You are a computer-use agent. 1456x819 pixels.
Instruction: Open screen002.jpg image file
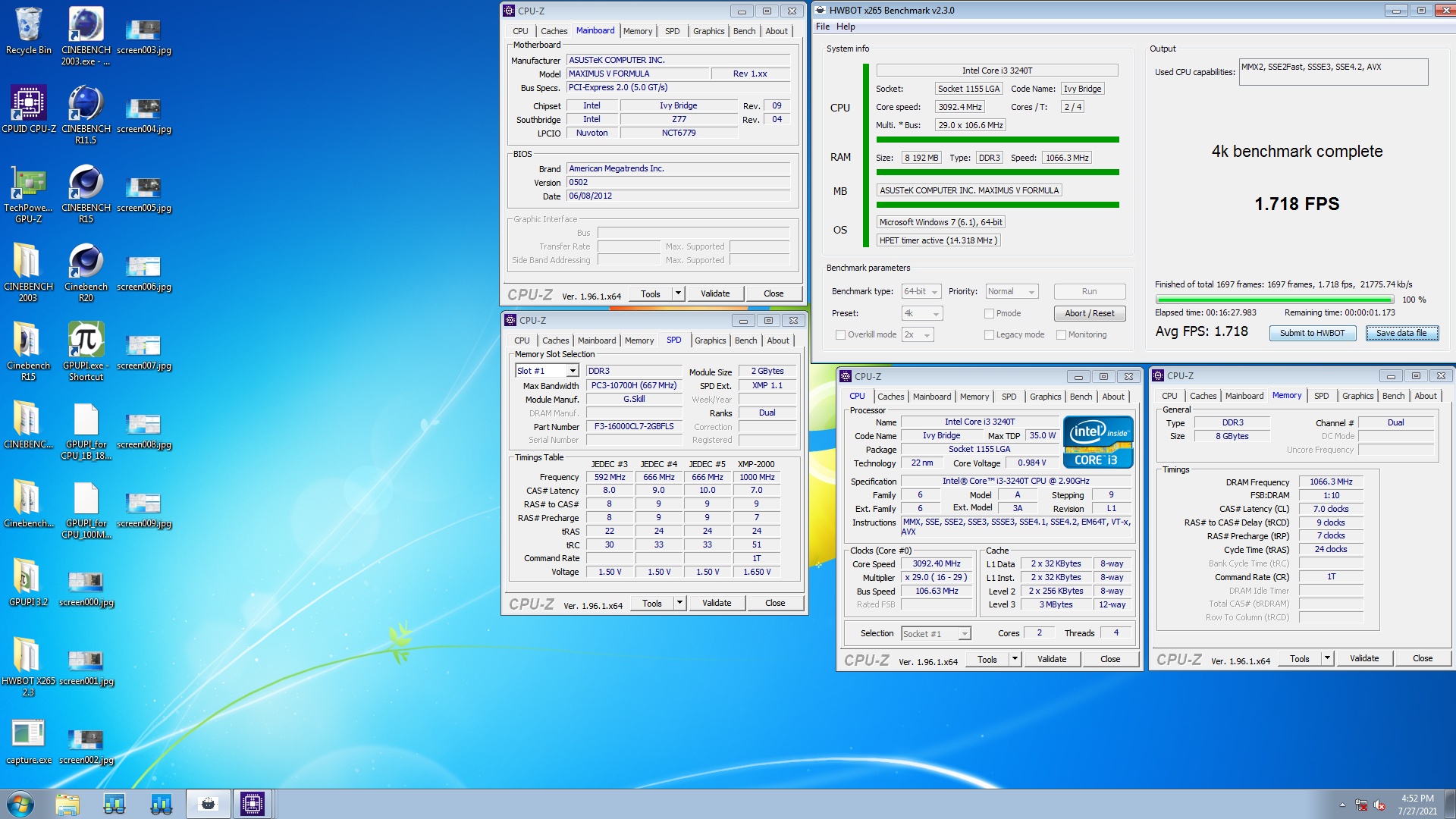[x=86, y=746]
